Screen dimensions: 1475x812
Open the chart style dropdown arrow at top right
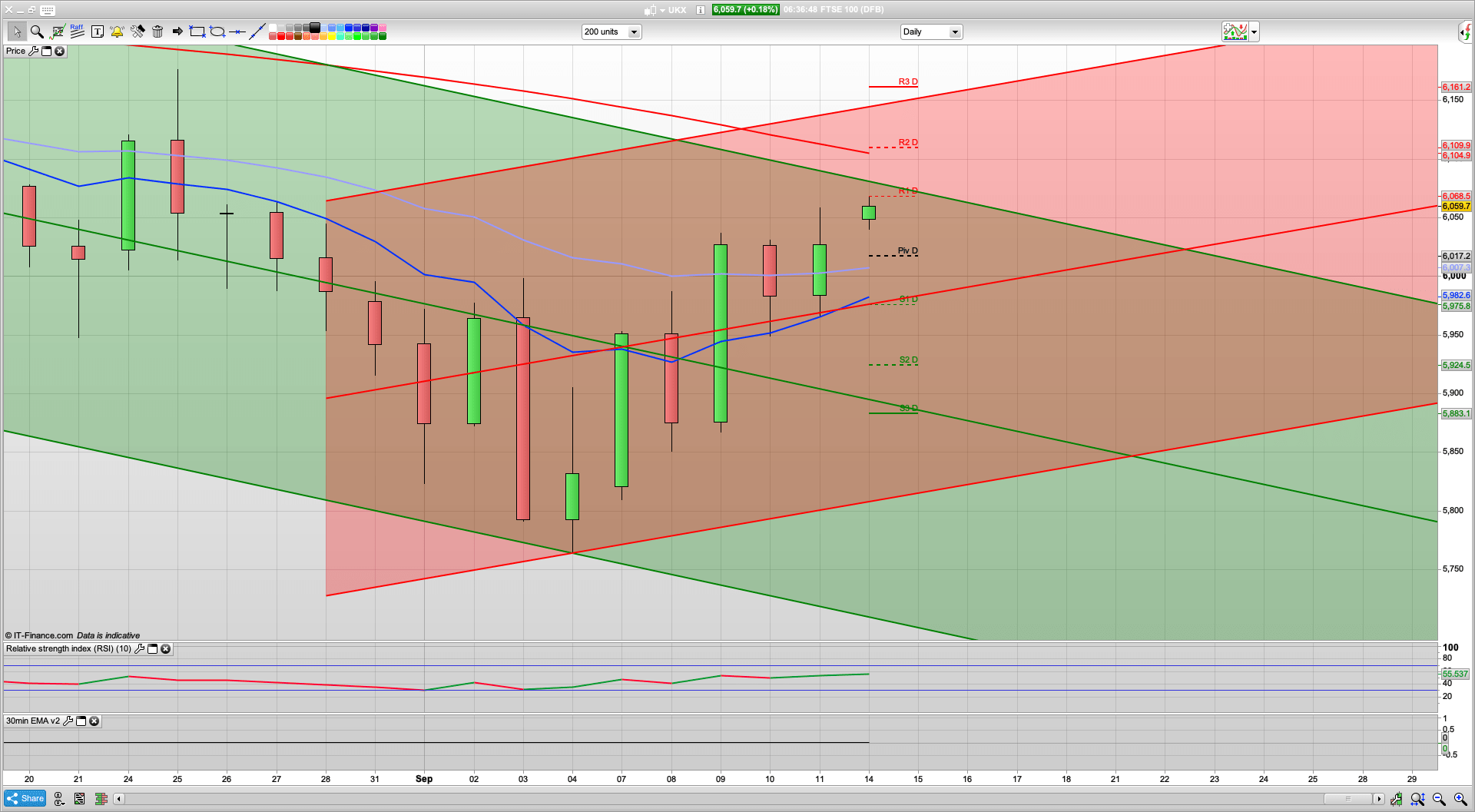tap(1253, 31)
